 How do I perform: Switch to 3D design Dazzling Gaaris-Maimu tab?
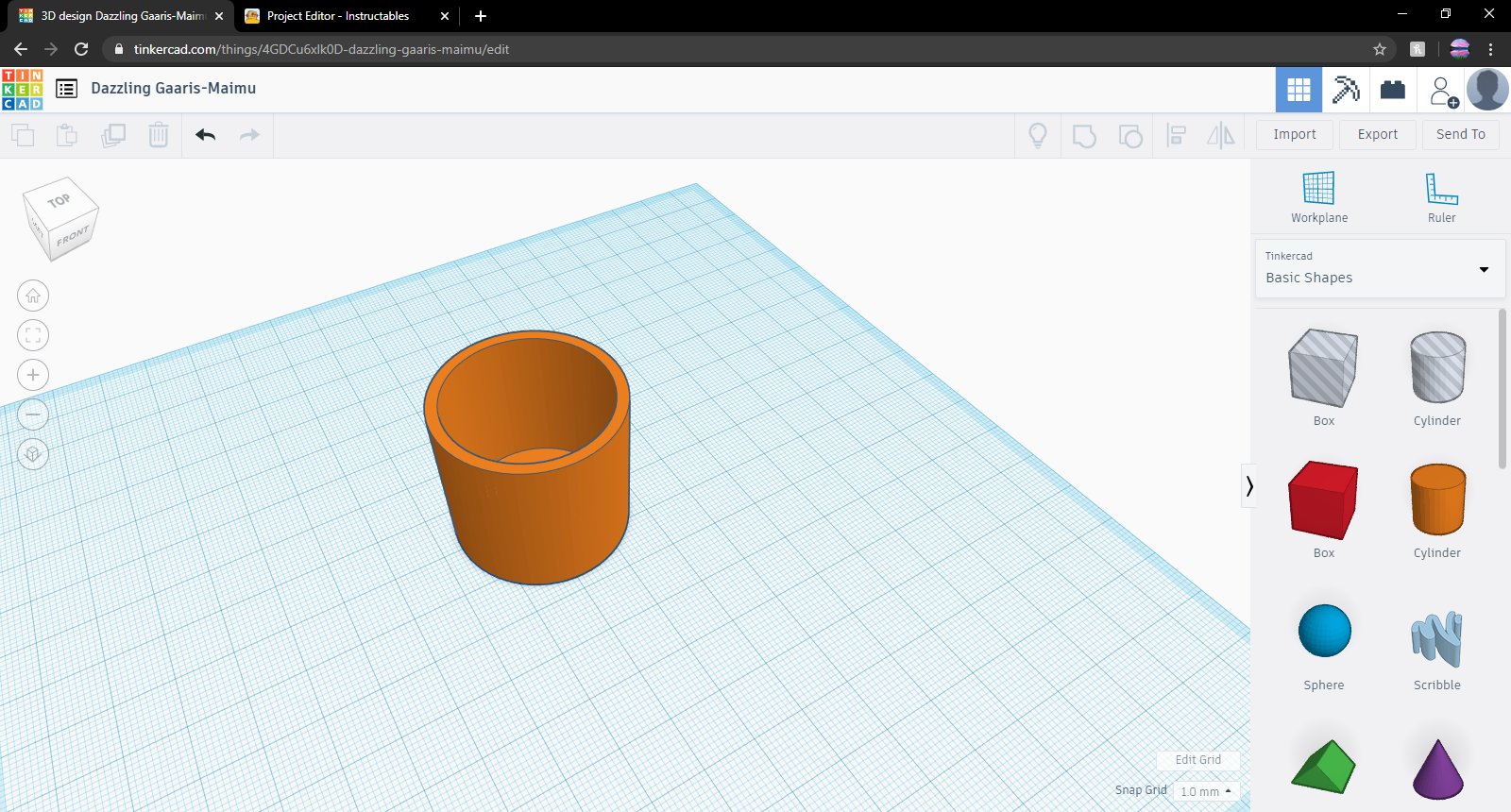point(123,16)
